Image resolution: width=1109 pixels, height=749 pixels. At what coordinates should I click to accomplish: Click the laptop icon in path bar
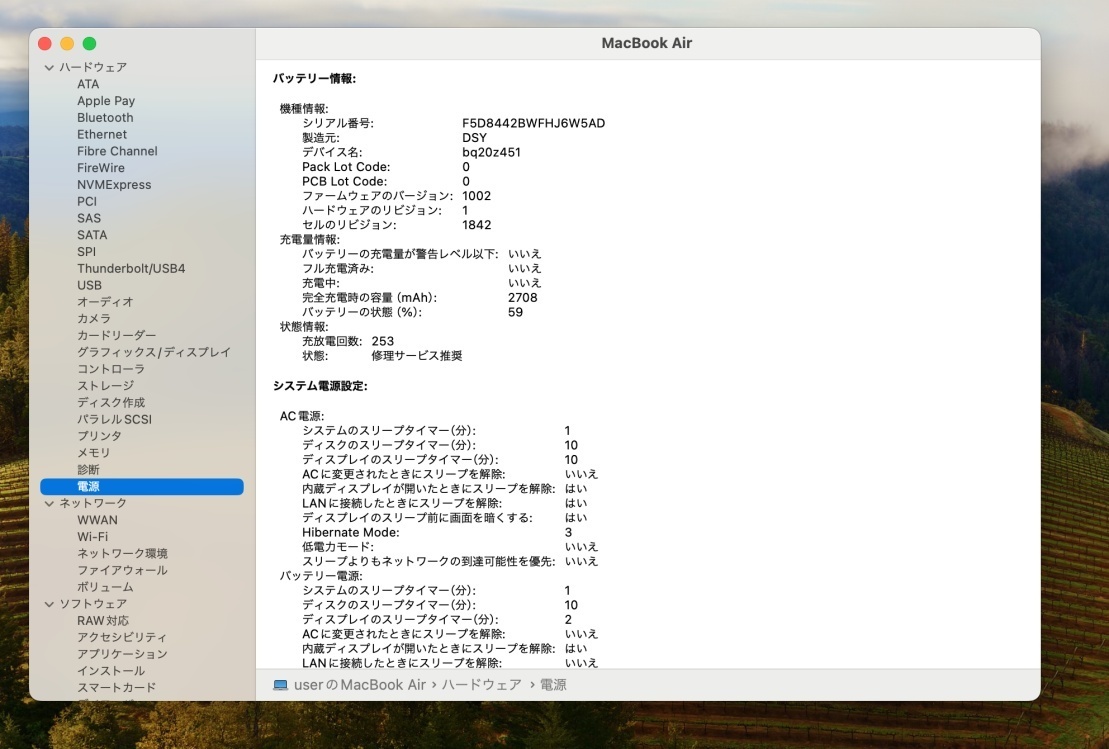tap(280, 685)
